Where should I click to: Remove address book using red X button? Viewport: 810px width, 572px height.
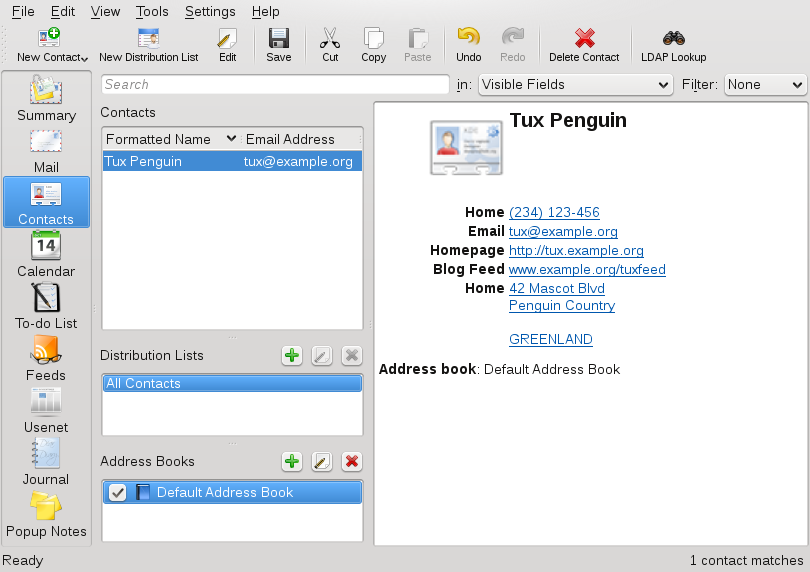pos(351,461)
